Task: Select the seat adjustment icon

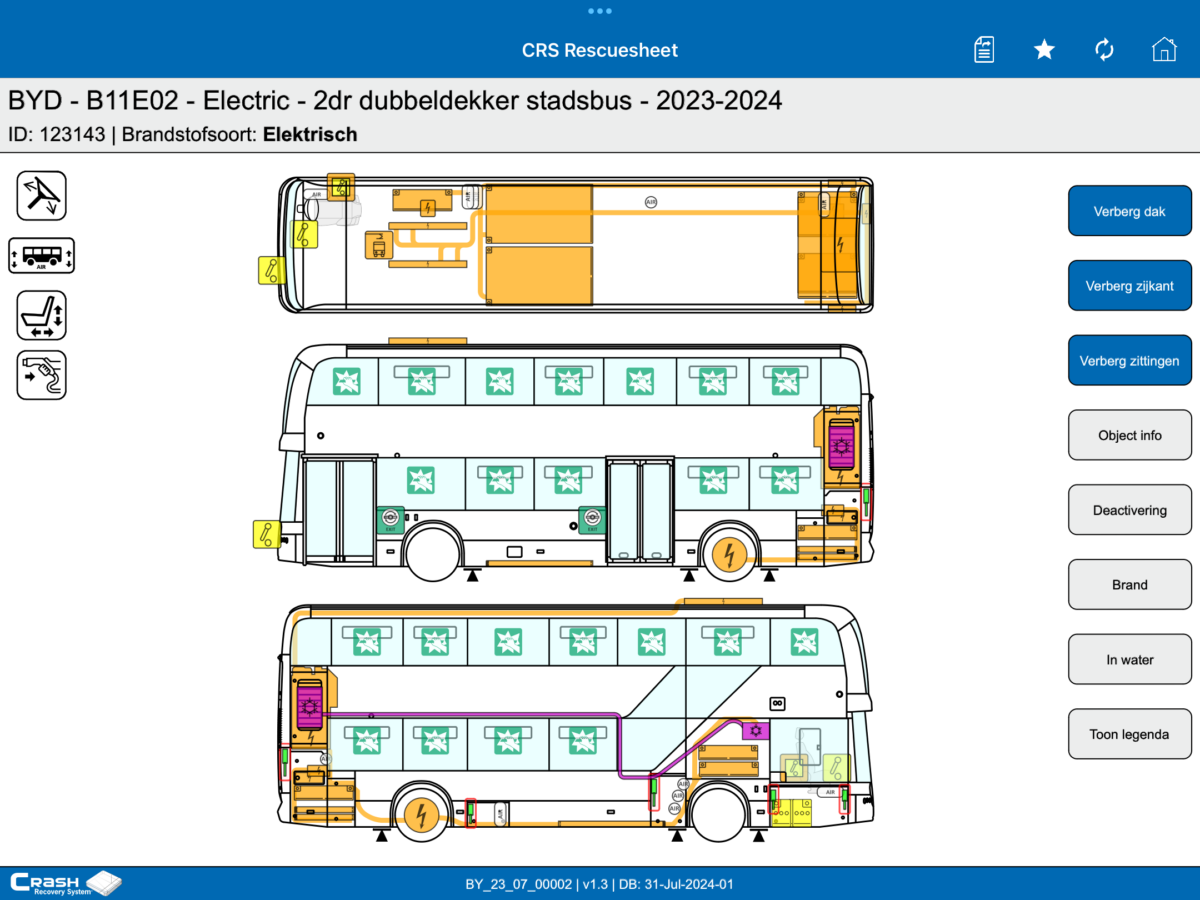Action: pyautogui.click(x=42, y=316)
